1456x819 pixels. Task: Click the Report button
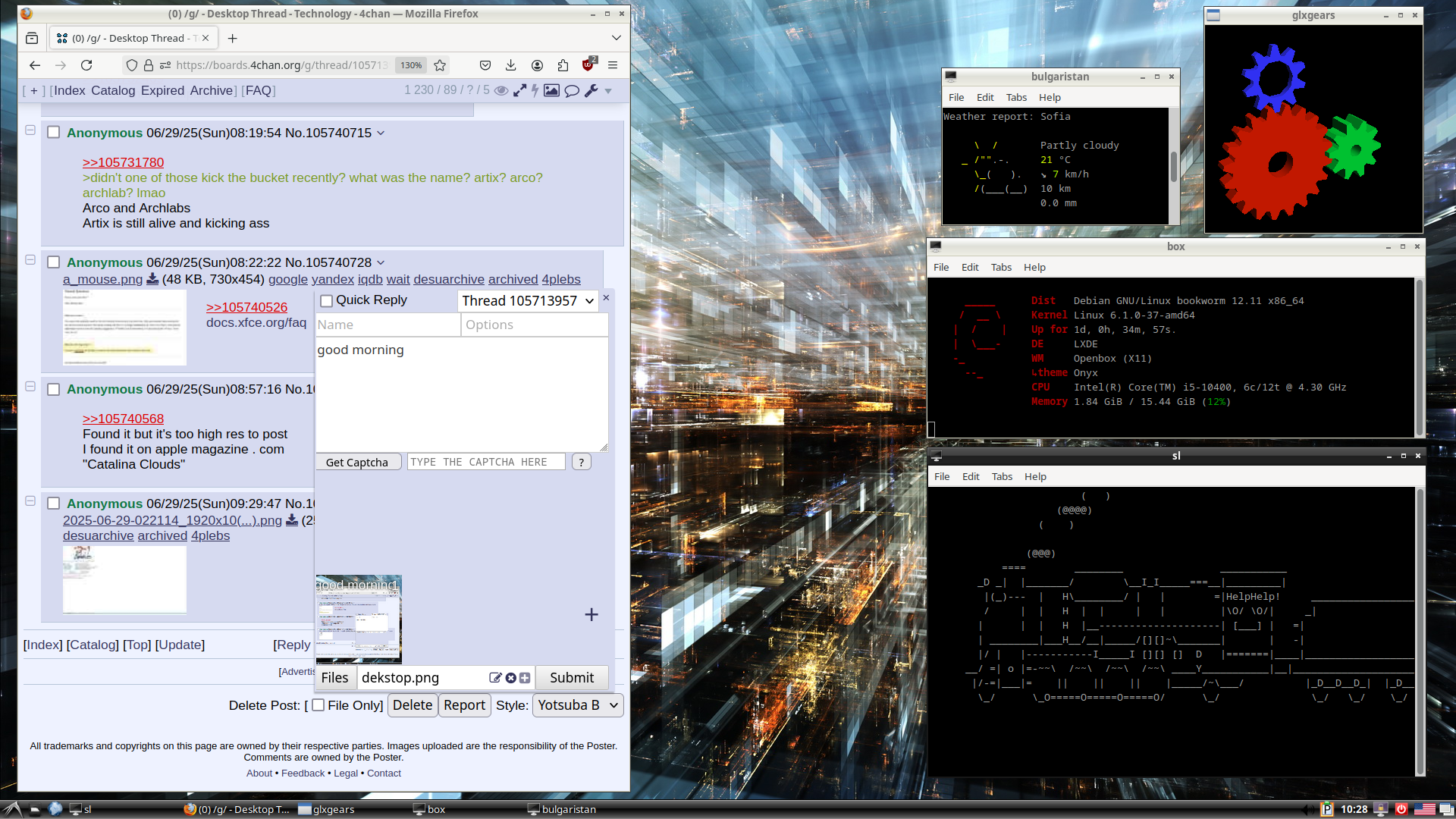[464, 705]
